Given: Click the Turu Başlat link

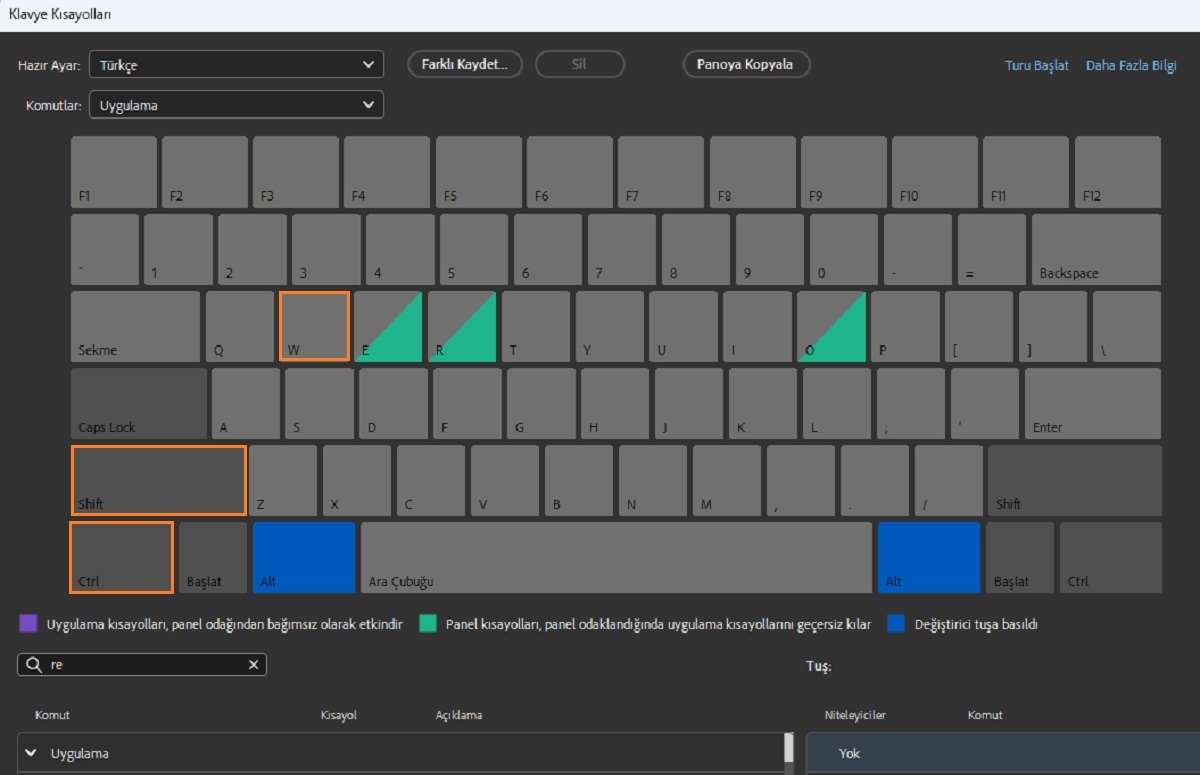Looking at the screenshot, I should pos(1035,64).
